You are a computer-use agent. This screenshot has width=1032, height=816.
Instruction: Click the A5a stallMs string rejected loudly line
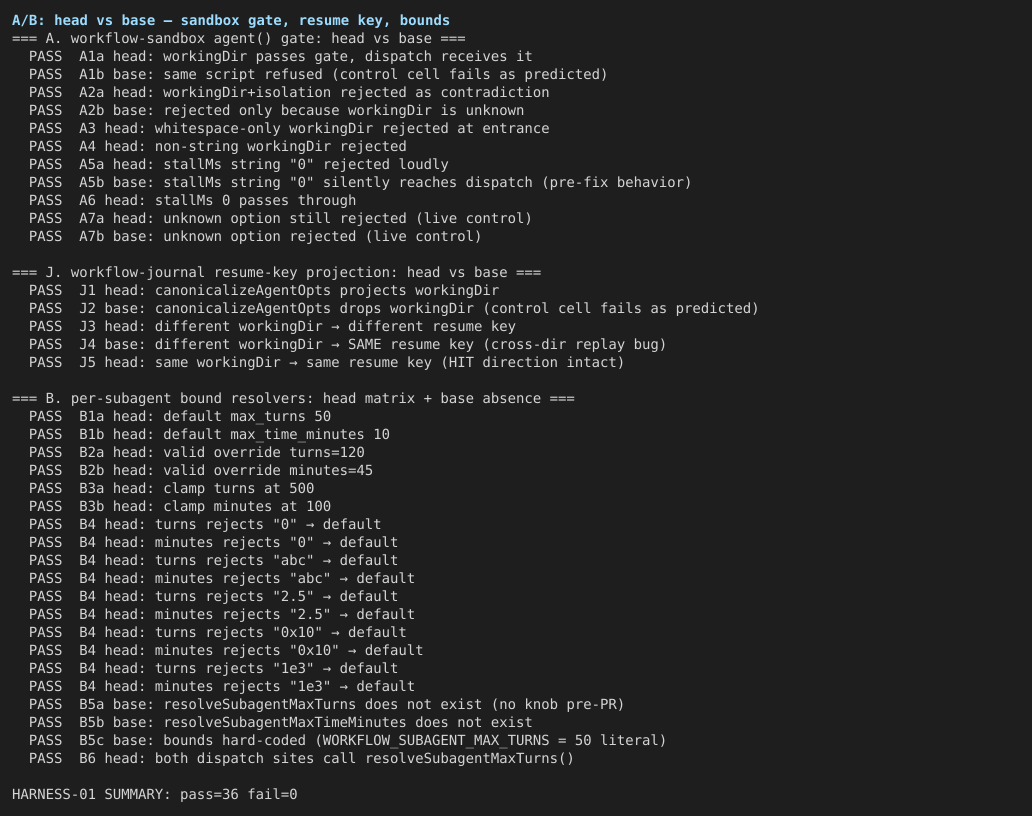(238, 165)
